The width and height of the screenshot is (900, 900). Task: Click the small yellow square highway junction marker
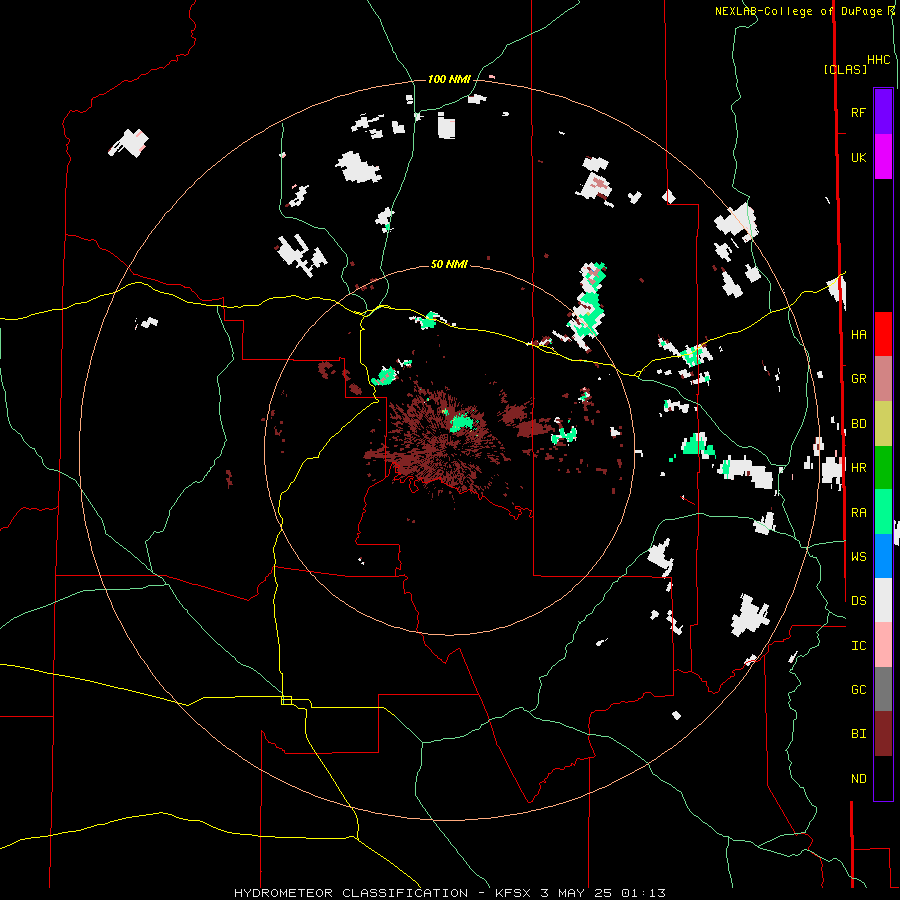coord(286,700)
